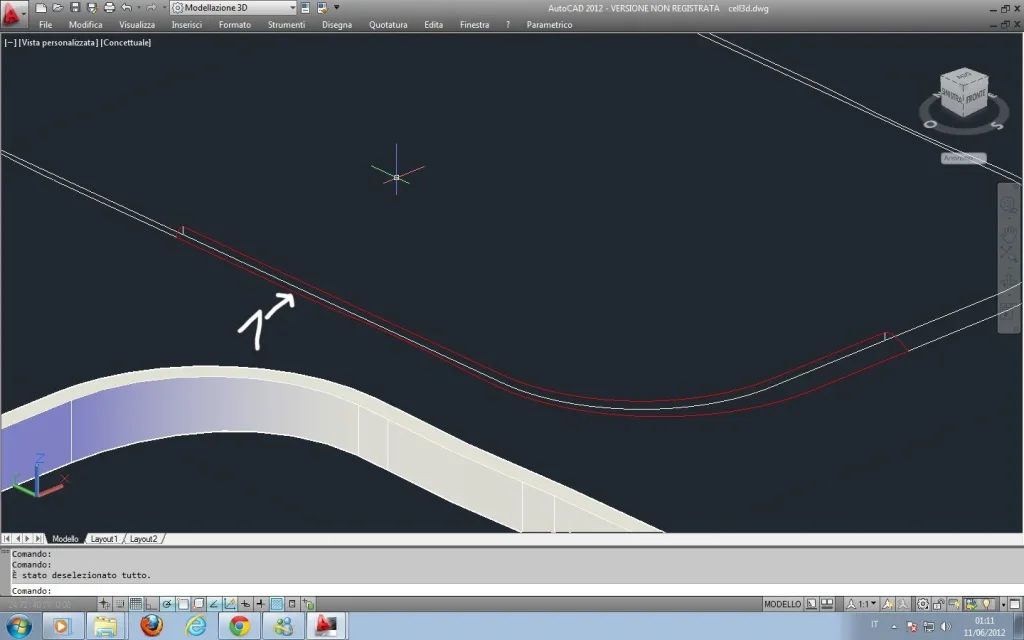
Task: Toggle Dynamic UCS in status bar
Action: coord(229,604)
